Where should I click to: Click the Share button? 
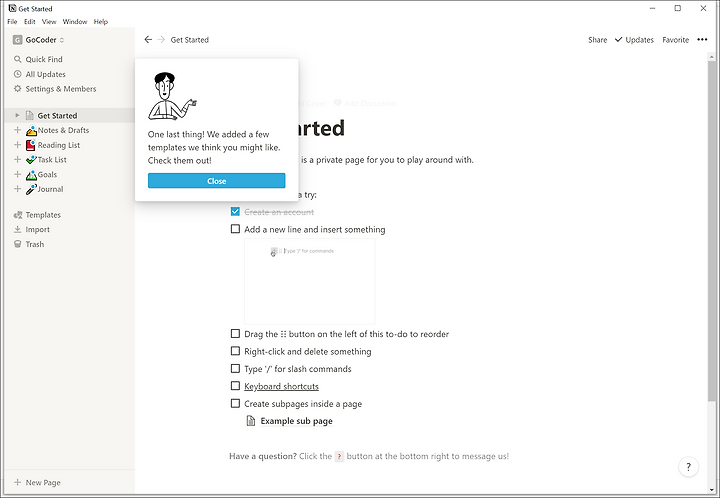[x=597, y=40]
